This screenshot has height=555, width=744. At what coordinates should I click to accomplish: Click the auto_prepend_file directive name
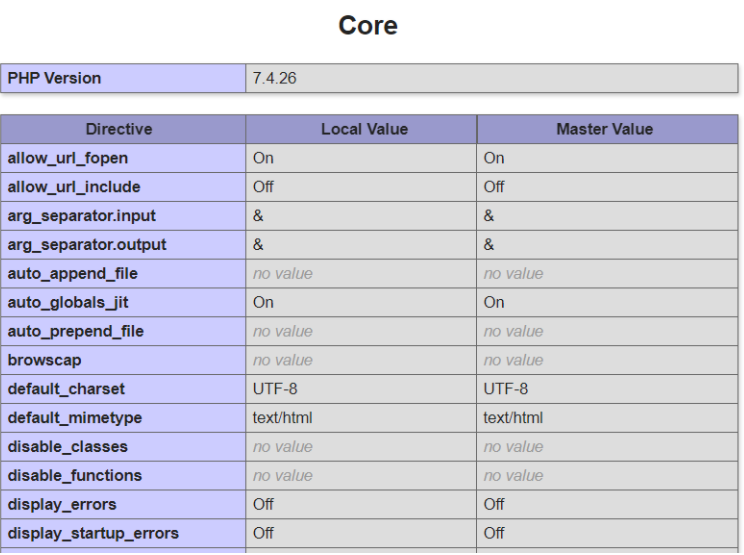click(76, 331)
